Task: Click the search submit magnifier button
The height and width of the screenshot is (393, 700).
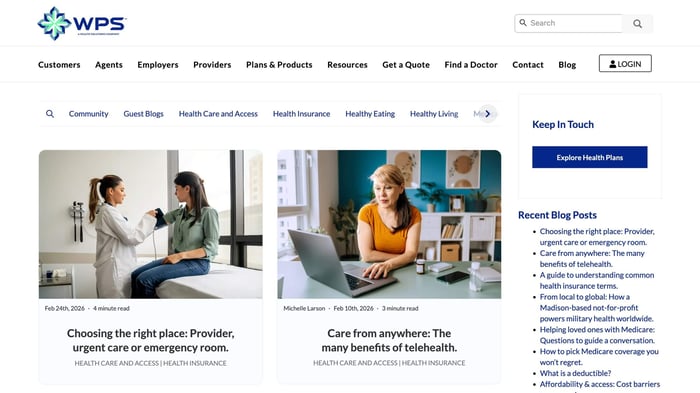Action: click(638, 24)
